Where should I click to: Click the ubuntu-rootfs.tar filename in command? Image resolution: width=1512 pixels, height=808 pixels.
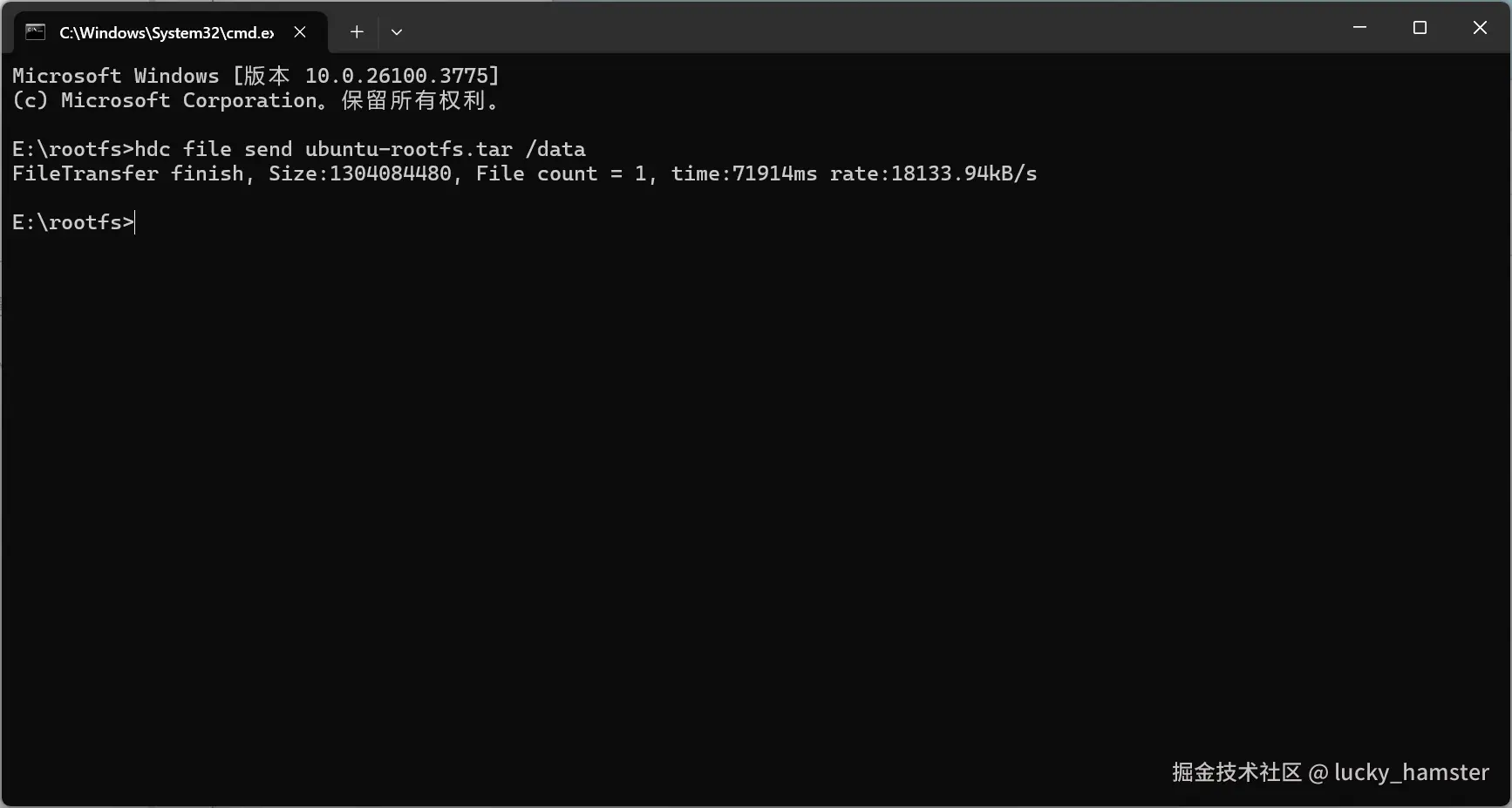click(x=408, y=149)
